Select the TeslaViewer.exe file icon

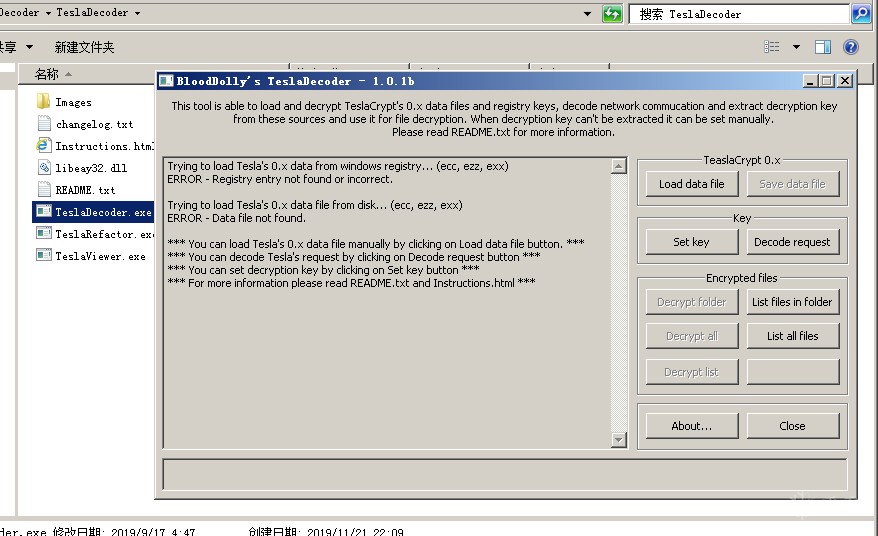click(x=44, y=255)
